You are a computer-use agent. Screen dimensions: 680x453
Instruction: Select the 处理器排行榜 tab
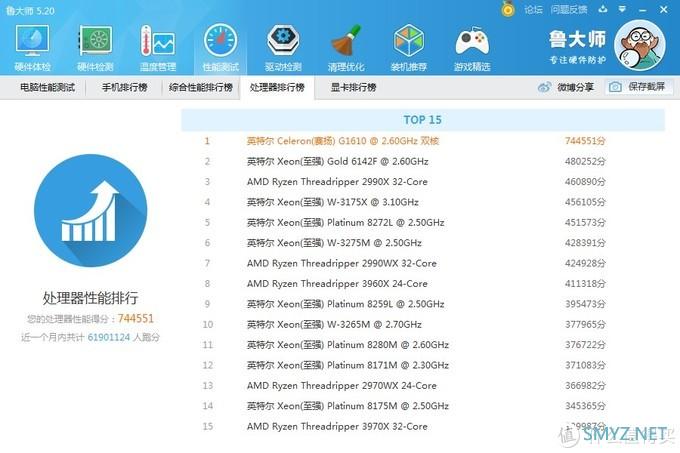click(277, 87)
